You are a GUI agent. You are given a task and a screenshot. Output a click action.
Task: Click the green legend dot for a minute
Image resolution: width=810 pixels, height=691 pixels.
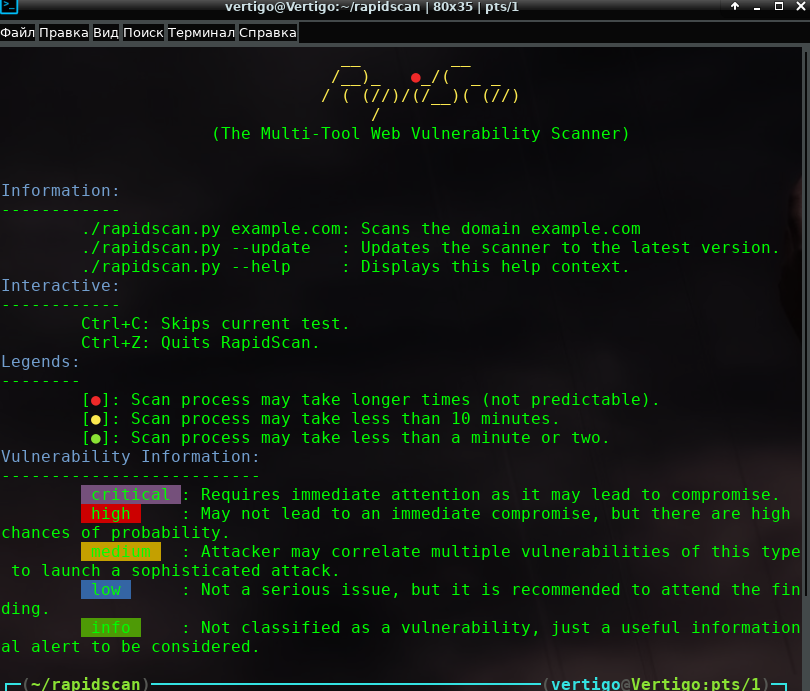click(x=96, y=438)
